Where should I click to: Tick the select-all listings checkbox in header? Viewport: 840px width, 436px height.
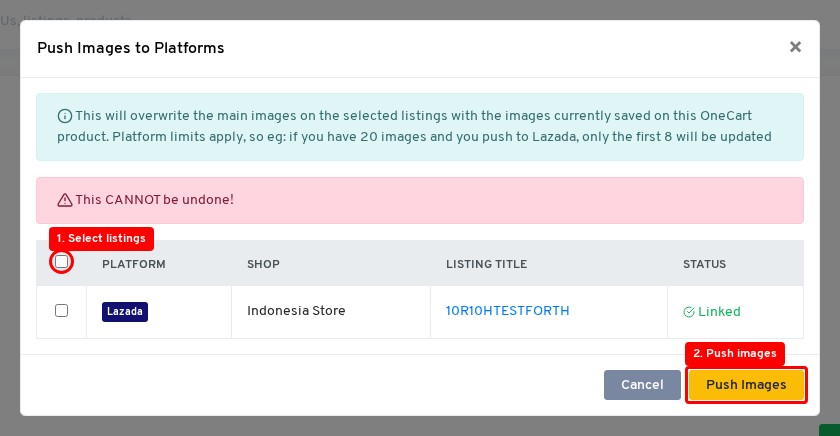[x=62, y=262]
